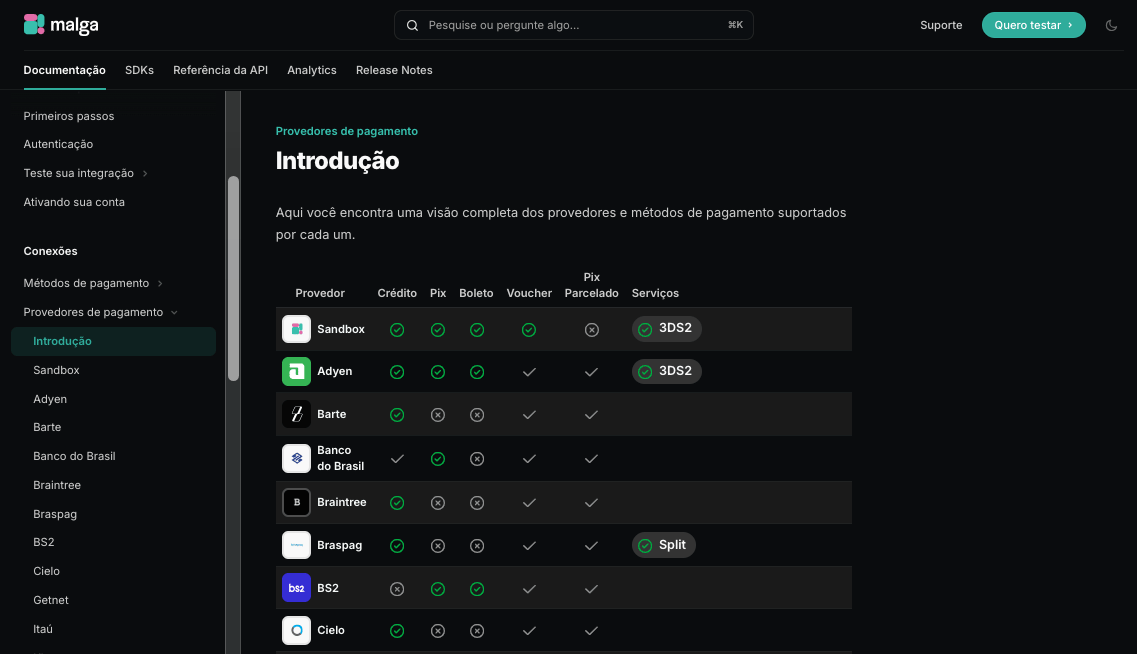This screenshot has width=1137, height=654.
Task: Click the BS2 purple logo icon
Action: 297,588
